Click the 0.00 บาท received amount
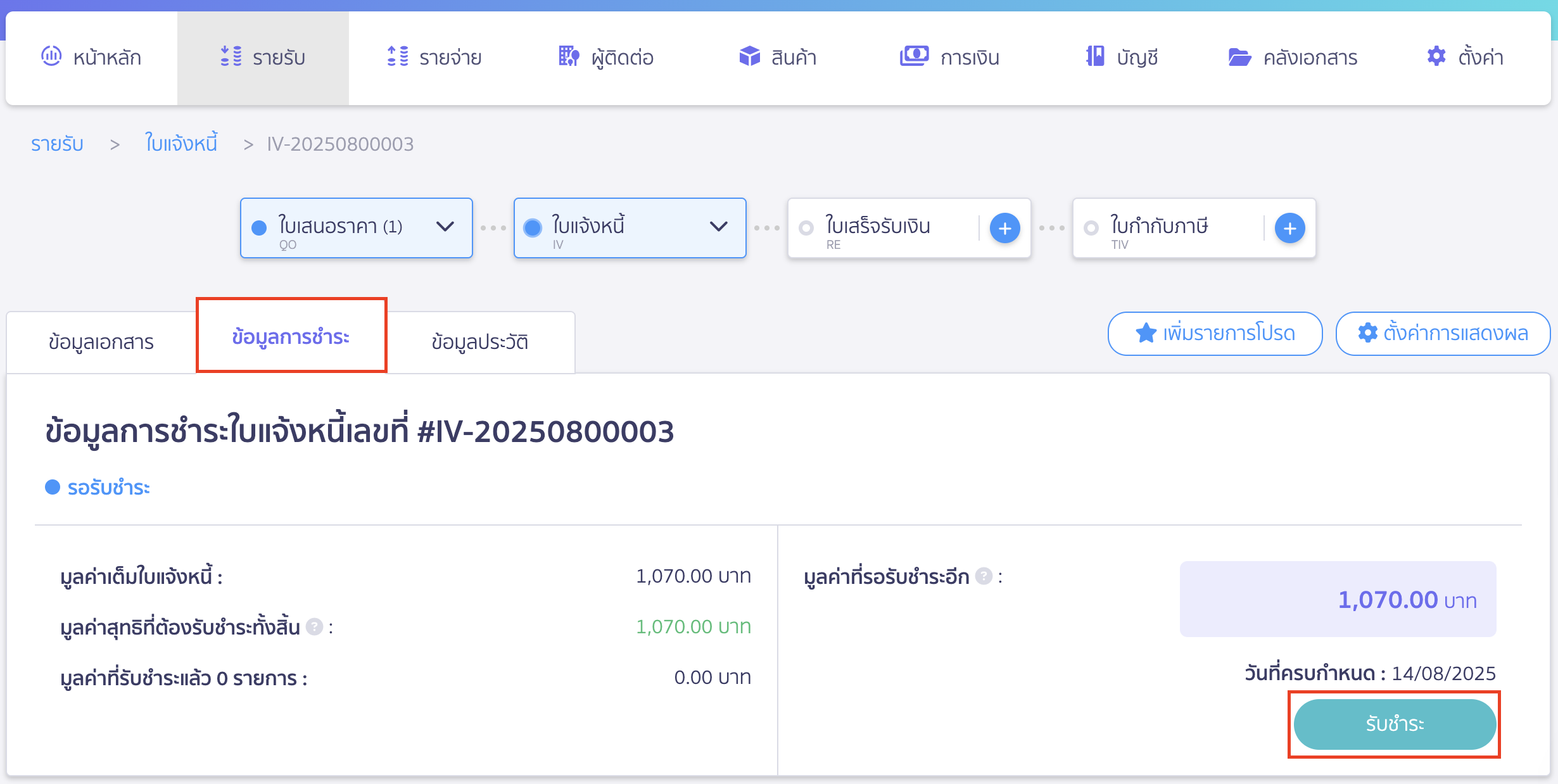Screen dimensions: 1558x784 tap(712, 678)
